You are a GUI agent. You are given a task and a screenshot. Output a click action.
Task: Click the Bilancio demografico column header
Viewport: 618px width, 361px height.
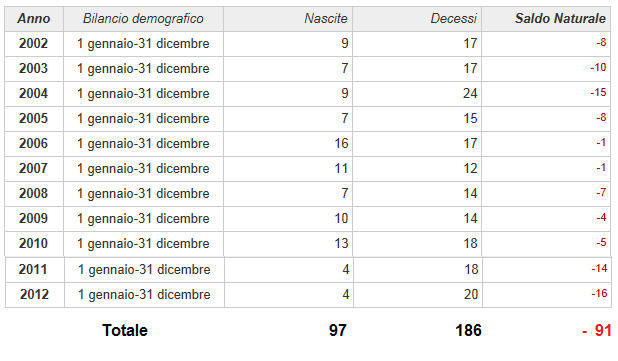[x=143, y=19]
